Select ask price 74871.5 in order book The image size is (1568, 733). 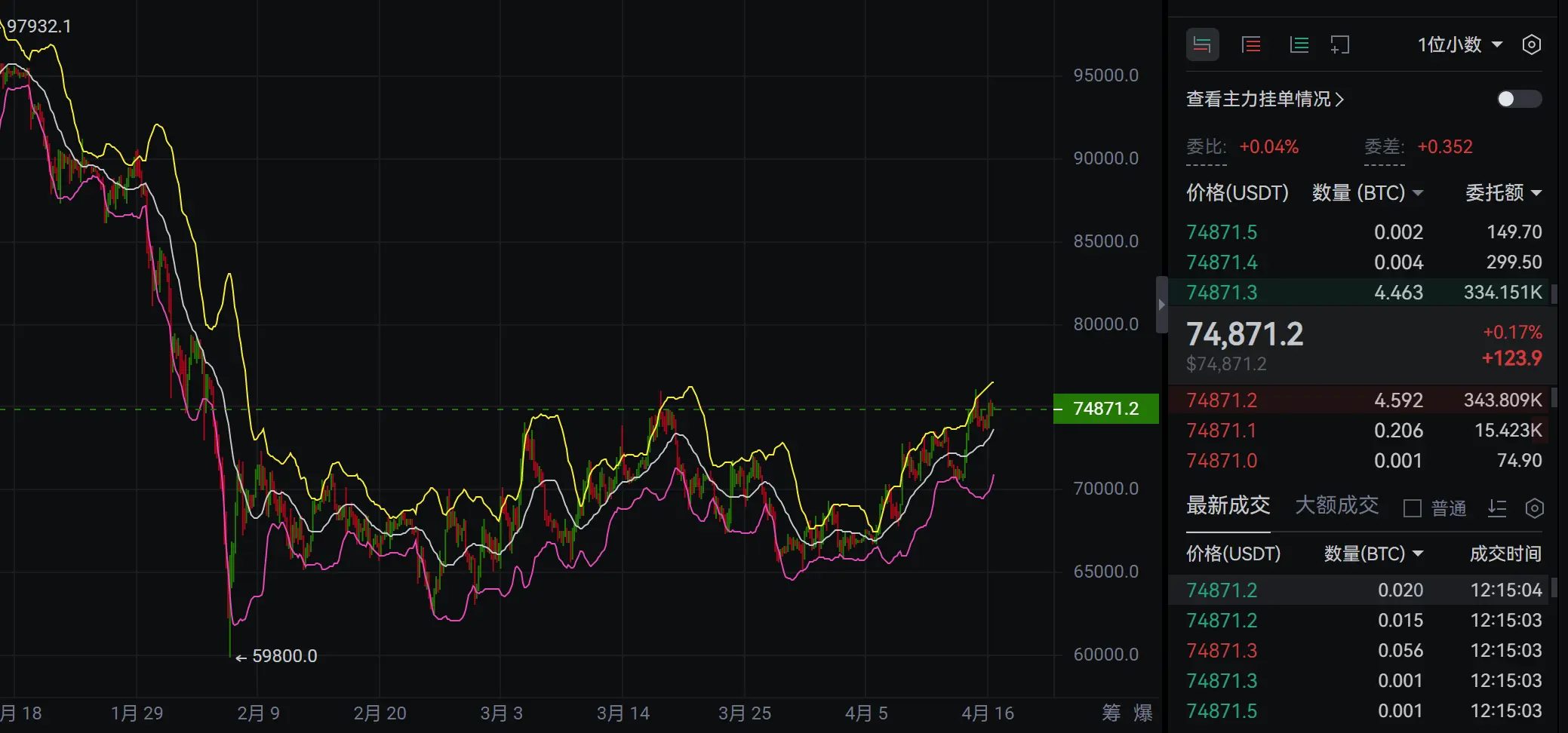click(x=1222, y=232)
